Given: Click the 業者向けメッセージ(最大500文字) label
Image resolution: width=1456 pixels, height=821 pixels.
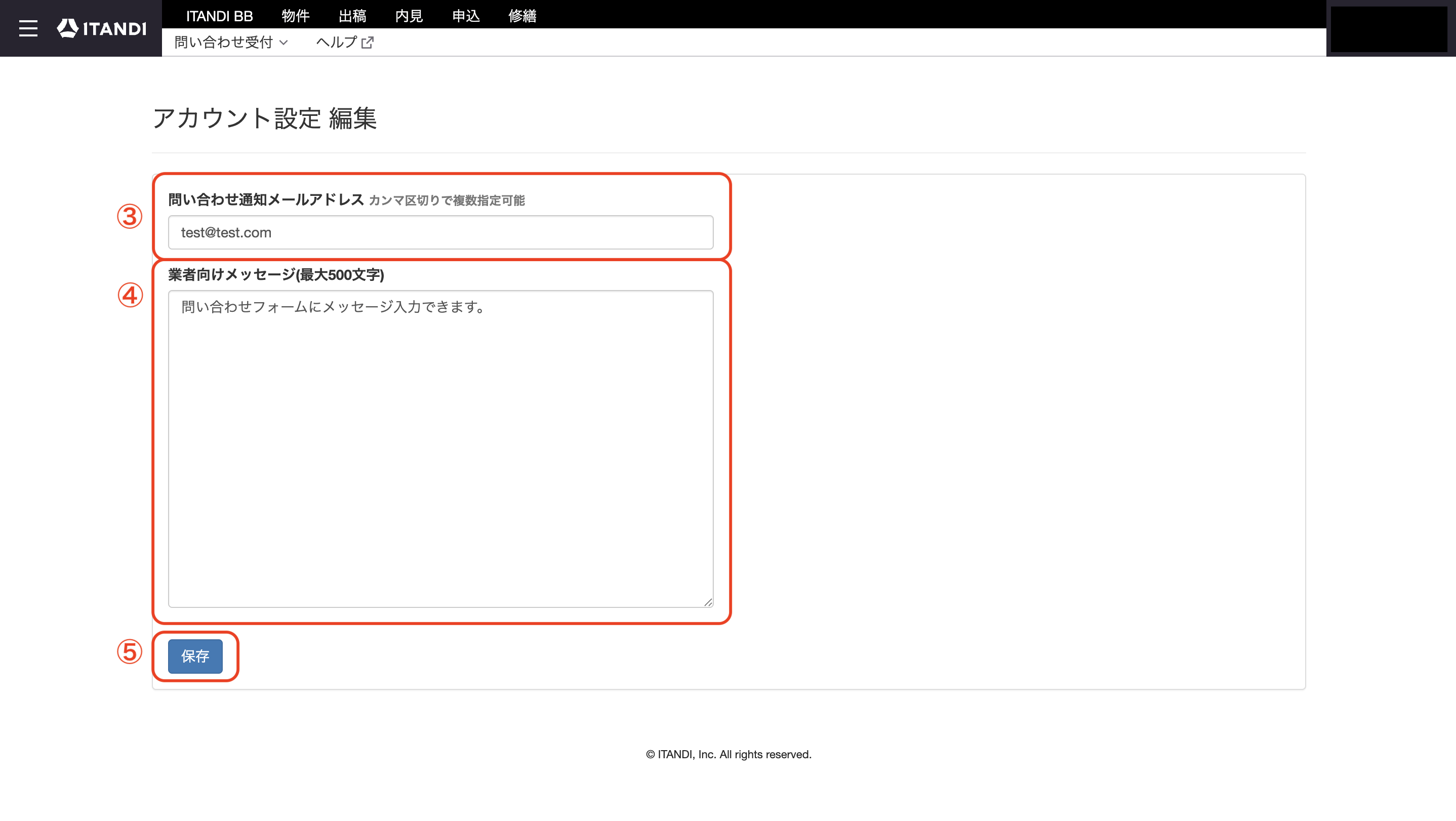Looking at the screenshot, I should click(276, 275).
